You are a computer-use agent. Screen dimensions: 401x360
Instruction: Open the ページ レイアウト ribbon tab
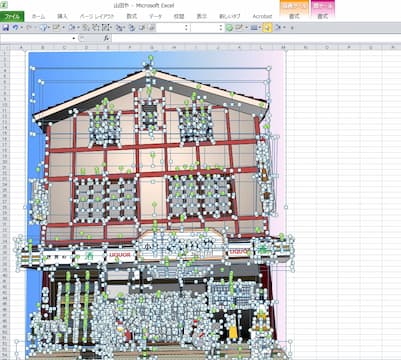97,16
